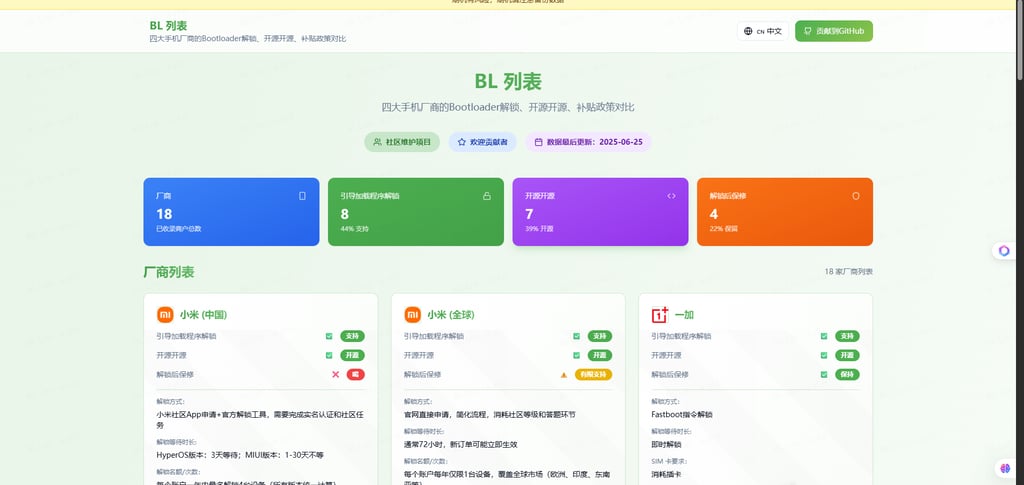Image resolution: width=1024 pixels, height=485 pixels.
Task: Click the 18 家厂商列表 count text
Action: [848, 272]
